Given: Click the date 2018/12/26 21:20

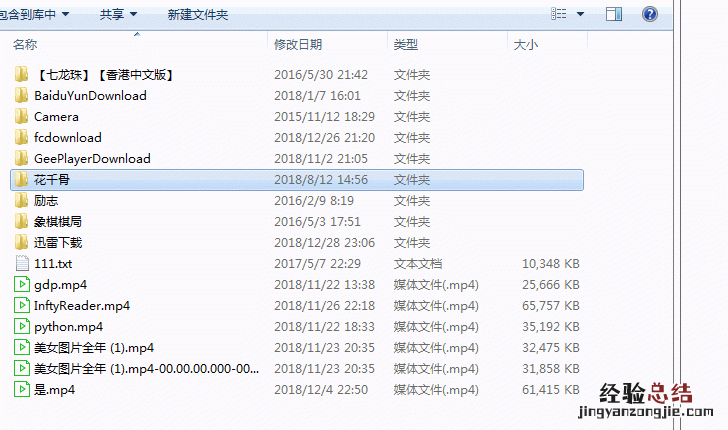Looking at the screenshot, I should click(x=325, y=138).
